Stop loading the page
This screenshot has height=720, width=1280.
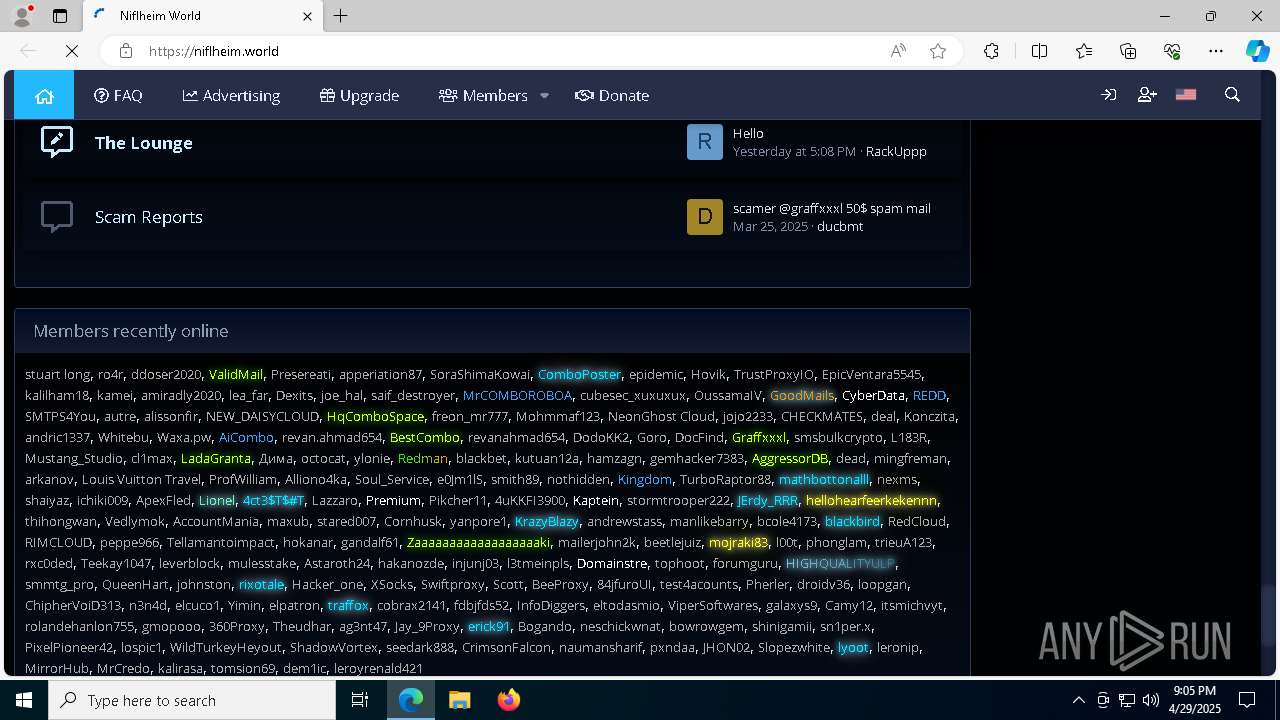tap(72, 51)
